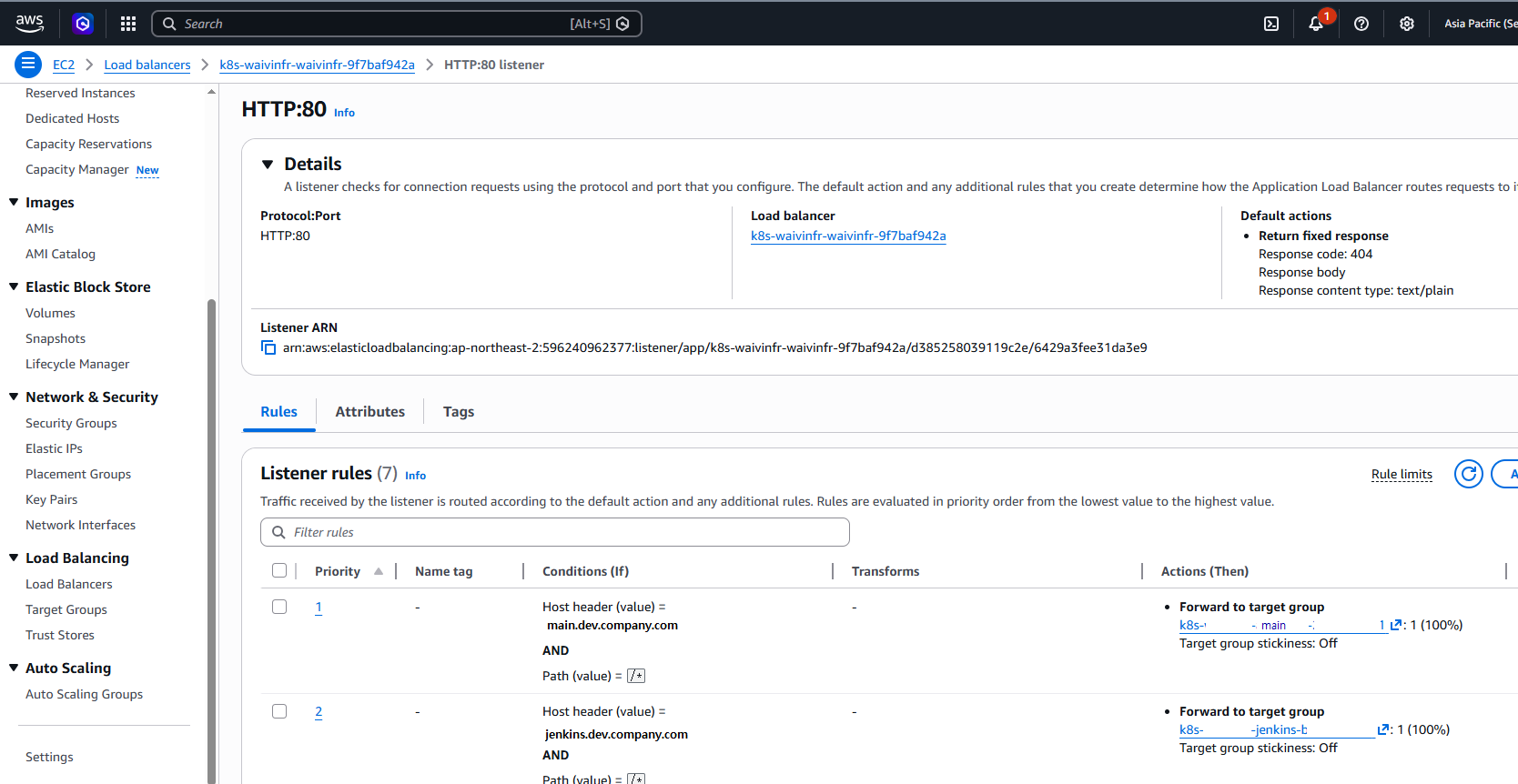This screenshot has height=784, width=1518.
Task: Open the notifications bell
Action: [1316, 24]
